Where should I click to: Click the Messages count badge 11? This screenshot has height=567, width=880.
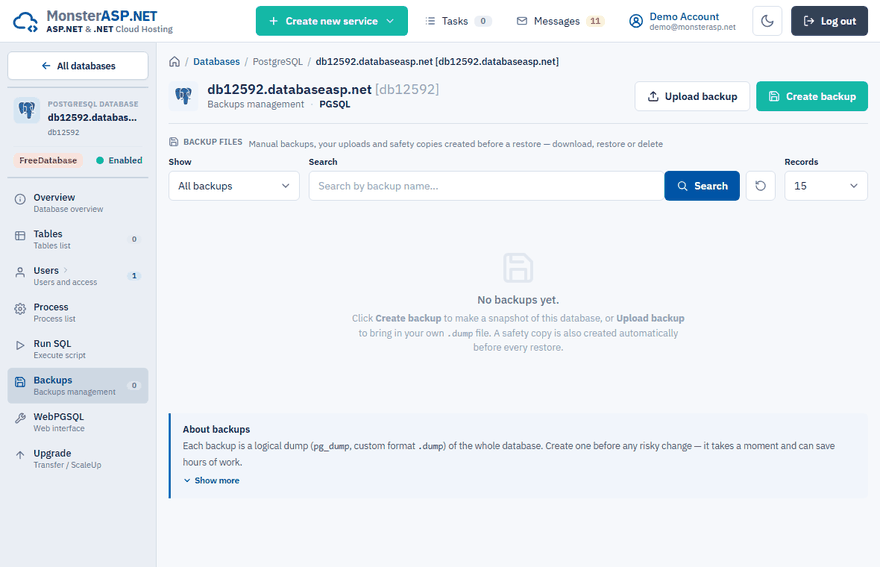tap(595, 21)
